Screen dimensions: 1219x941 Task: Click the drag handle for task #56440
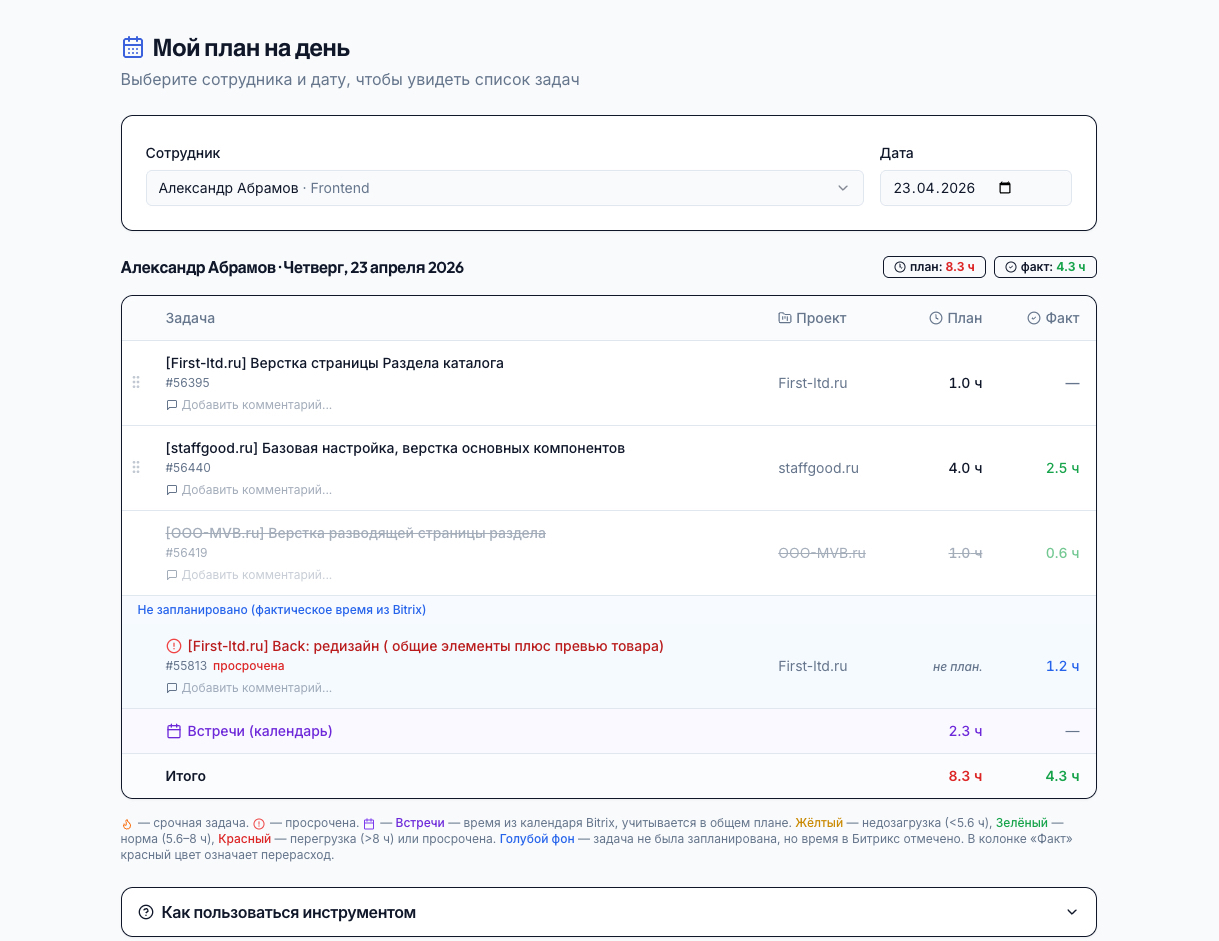pyautogui.click(x=136, y=468)
